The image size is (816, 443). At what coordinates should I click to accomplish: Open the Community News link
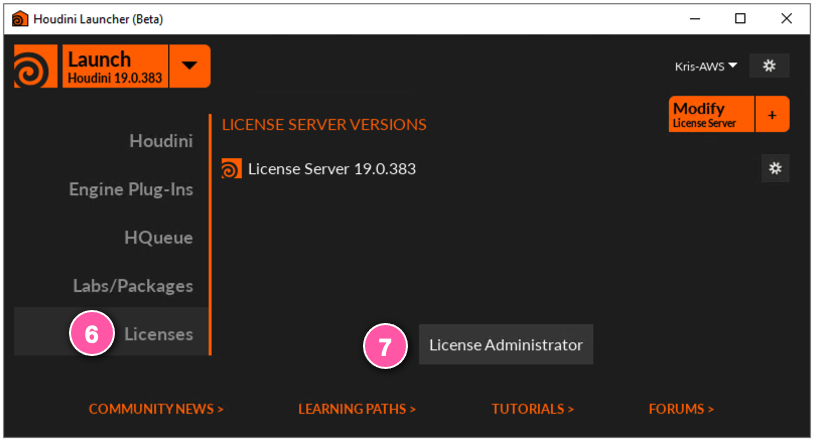coord(156,409)
